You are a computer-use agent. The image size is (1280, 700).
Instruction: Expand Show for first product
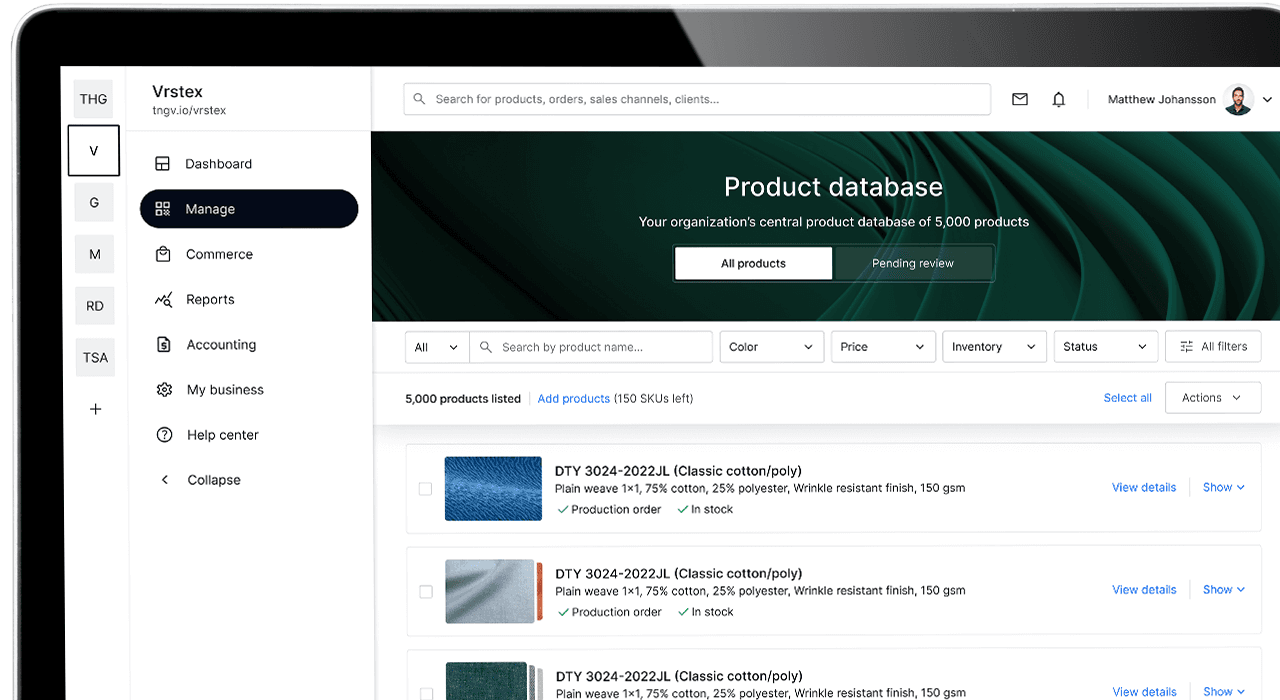point(1224,487)
